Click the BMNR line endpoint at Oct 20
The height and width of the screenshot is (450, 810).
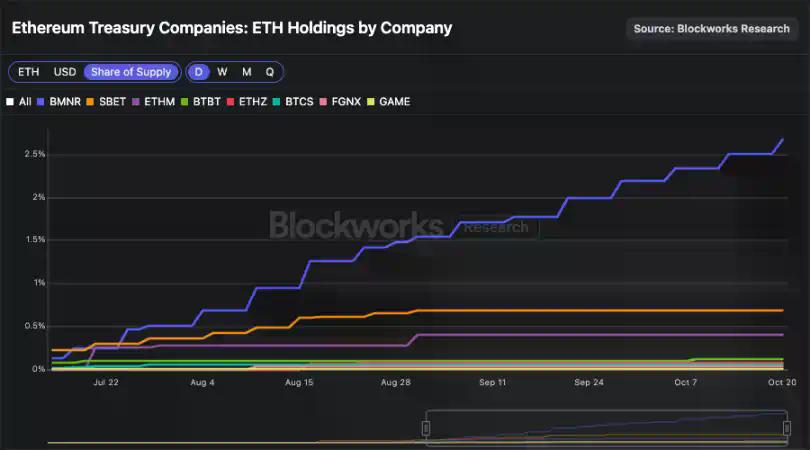click(x=782, y=139)
